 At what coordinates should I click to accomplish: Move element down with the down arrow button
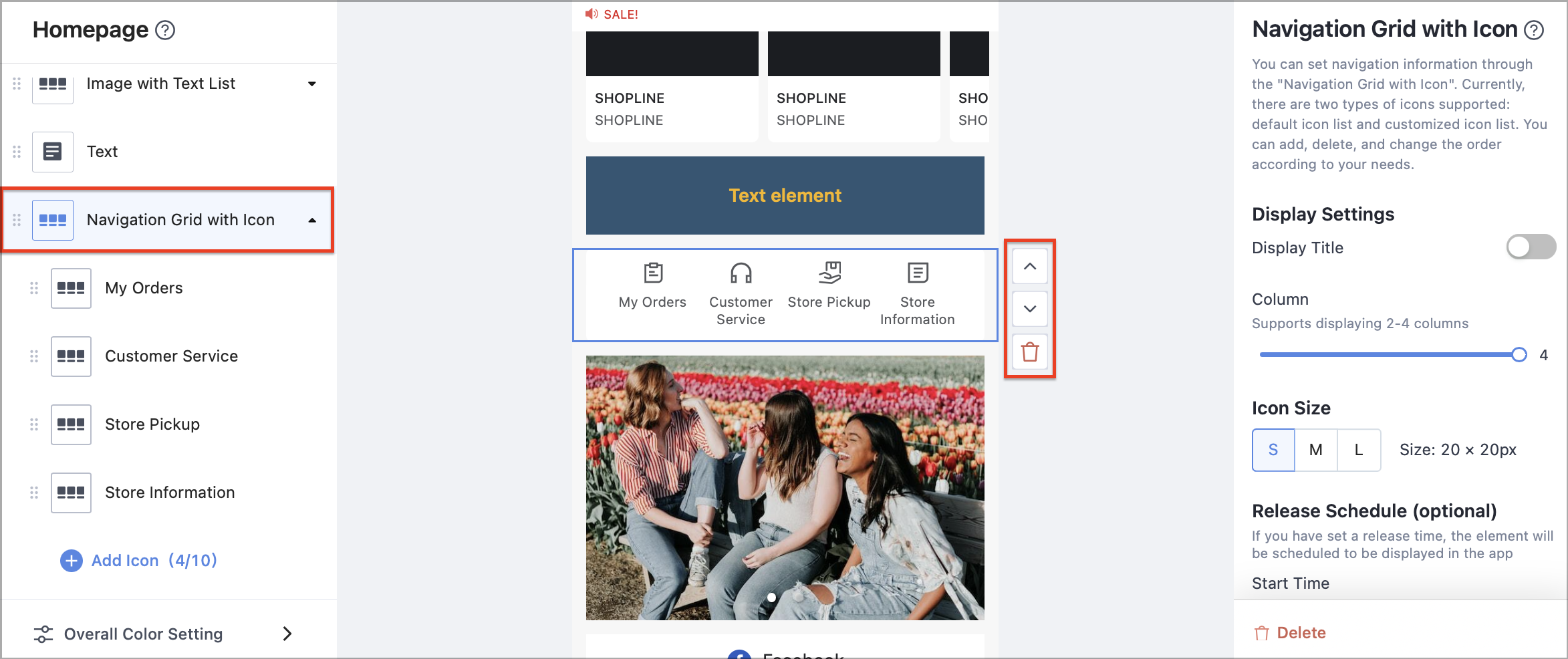[x=1030, y=309]
